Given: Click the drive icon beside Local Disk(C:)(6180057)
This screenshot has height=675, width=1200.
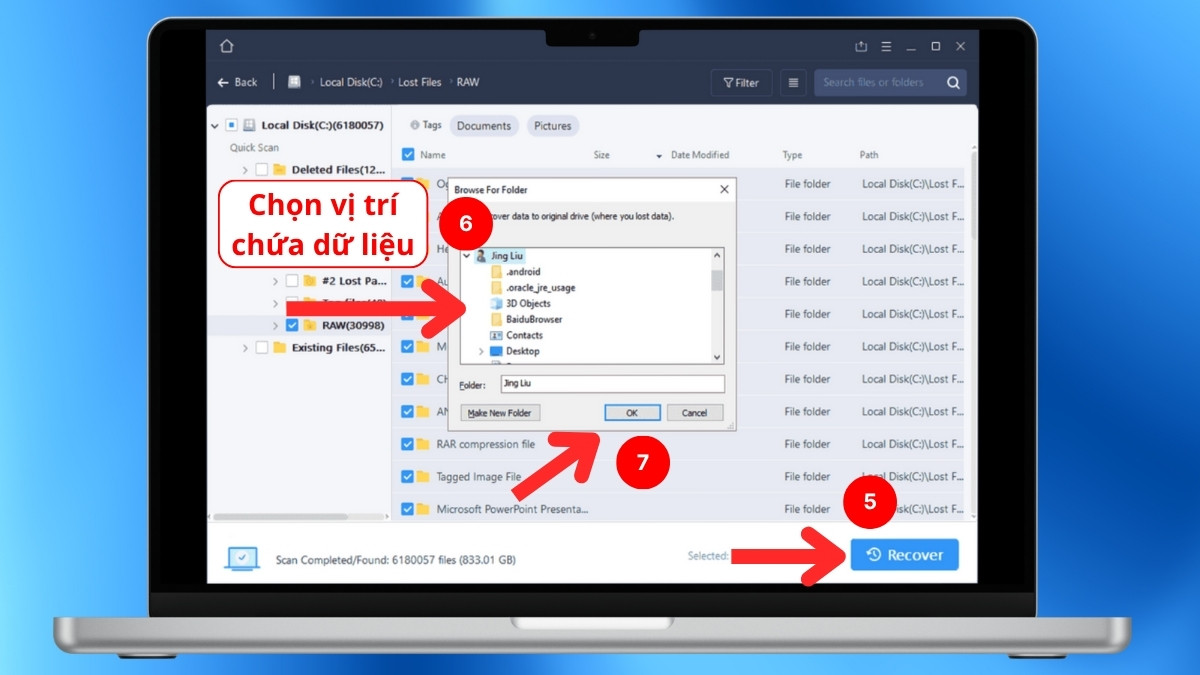Looking at the screenshot, I should click(x=249, y=125).
